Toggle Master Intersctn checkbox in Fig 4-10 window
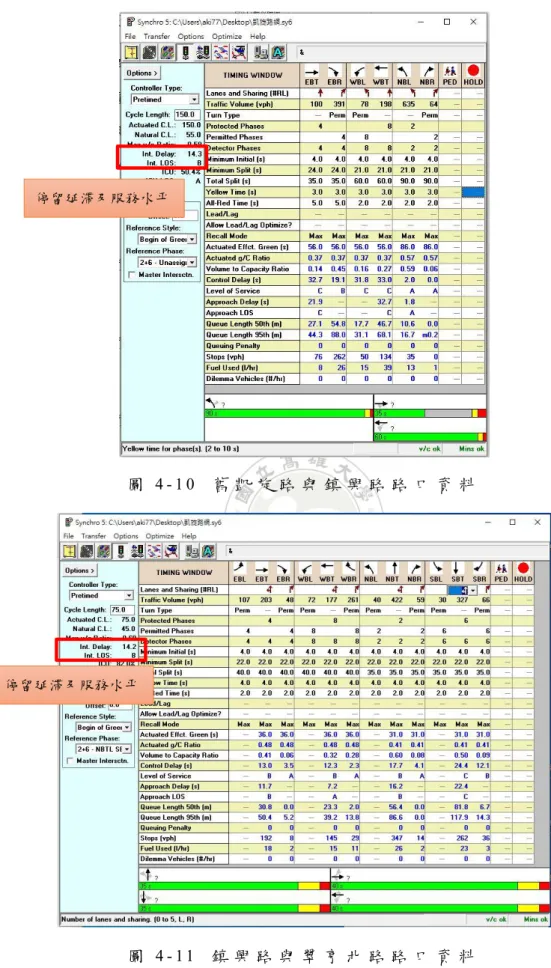This screenshot has width=551, height=968. click(133, 273)
